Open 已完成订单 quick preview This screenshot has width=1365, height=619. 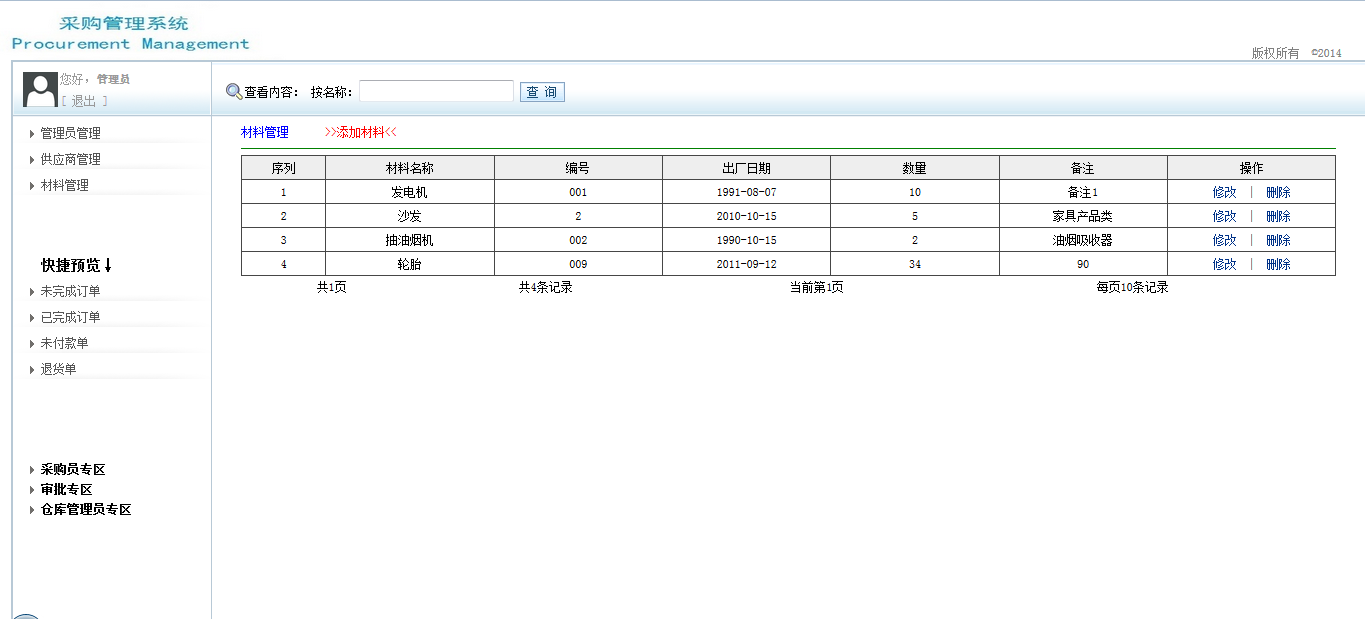(70, 317)
